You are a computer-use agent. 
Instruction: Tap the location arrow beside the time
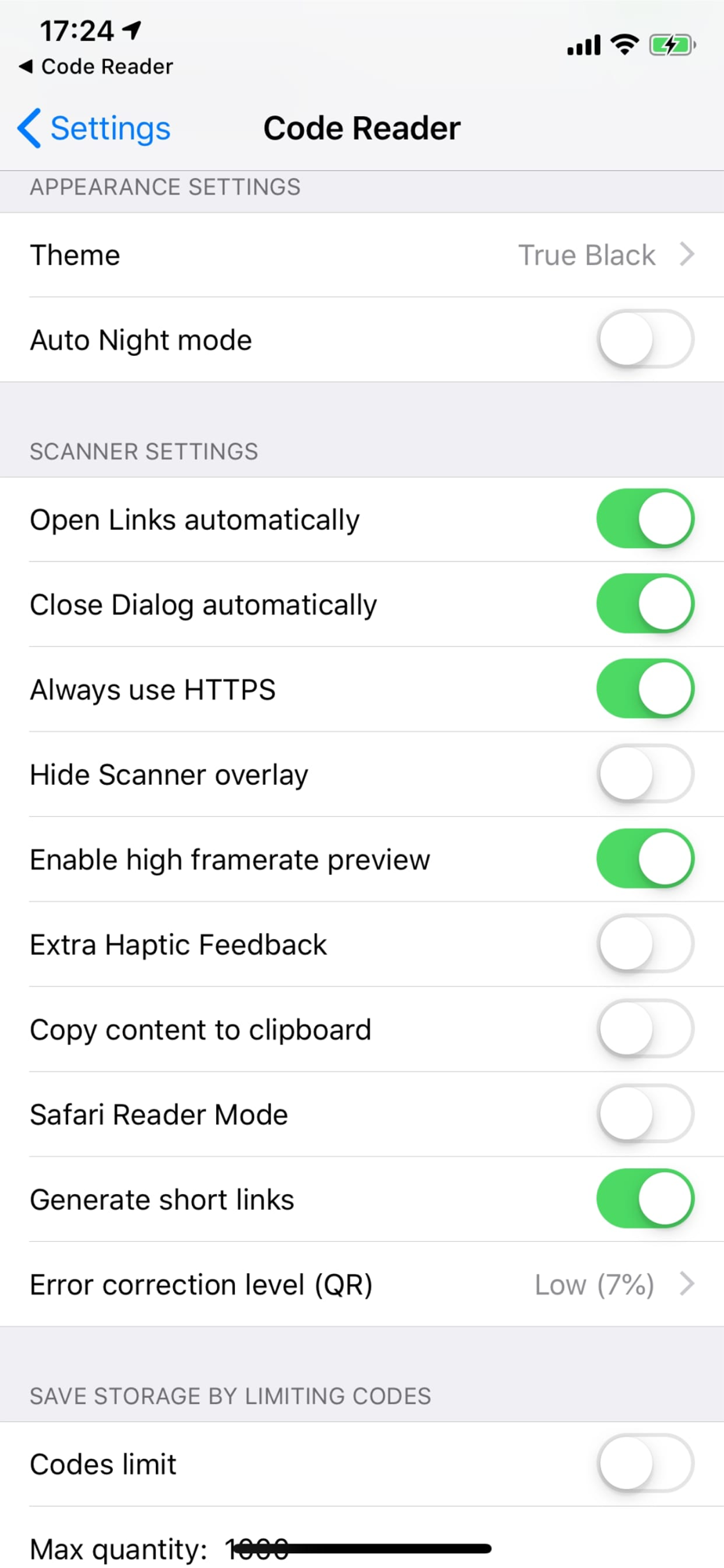(x=132, y=30)
